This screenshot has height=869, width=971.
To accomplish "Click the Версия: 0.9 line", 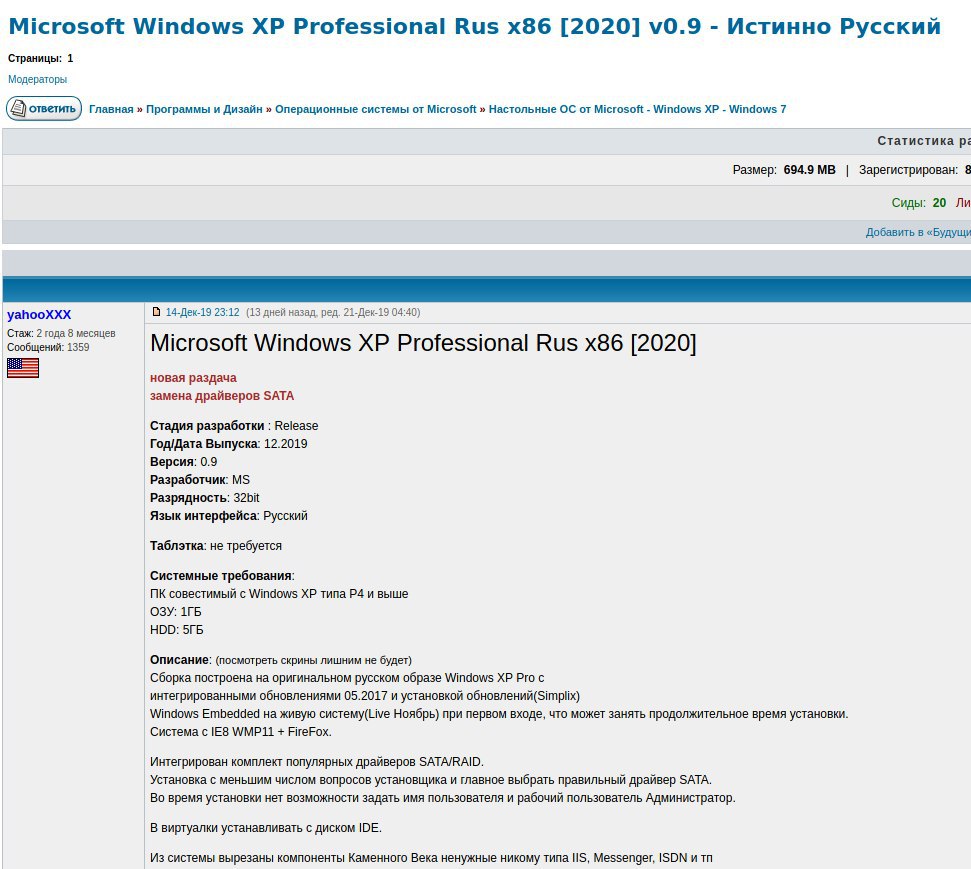I will tap(183, 461).
